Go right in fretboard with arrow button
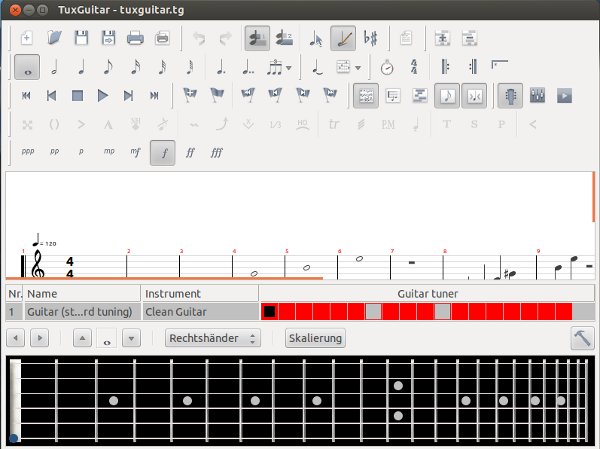This screenshot has height=449, width=600. pos(40,338)
